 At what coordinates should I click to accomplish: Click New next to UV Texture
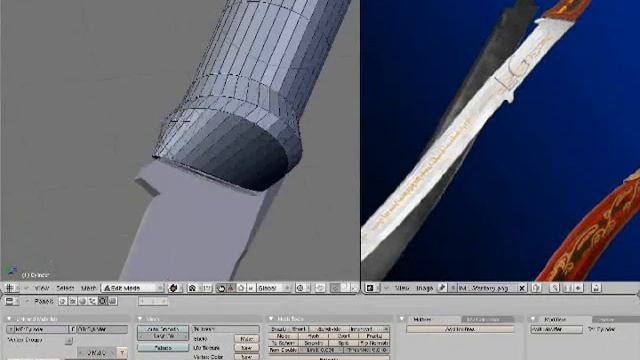tap(247, 348)
